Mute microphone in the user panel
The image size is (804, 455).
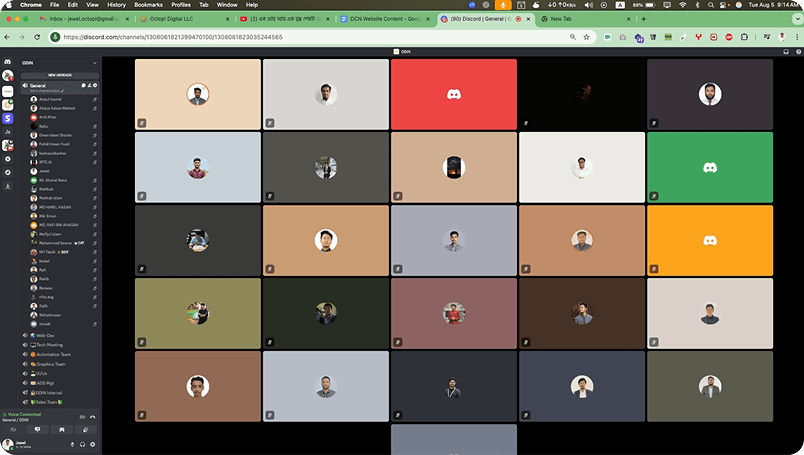click(x=71, y=444)
